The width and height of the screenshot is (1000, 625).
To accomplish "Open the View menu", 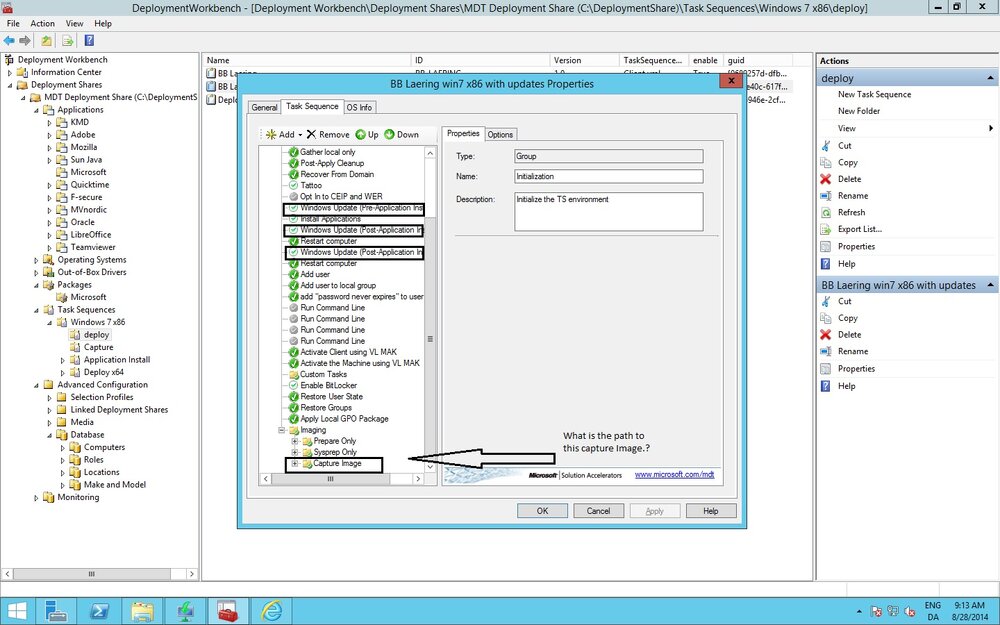I will click(74, 23).
